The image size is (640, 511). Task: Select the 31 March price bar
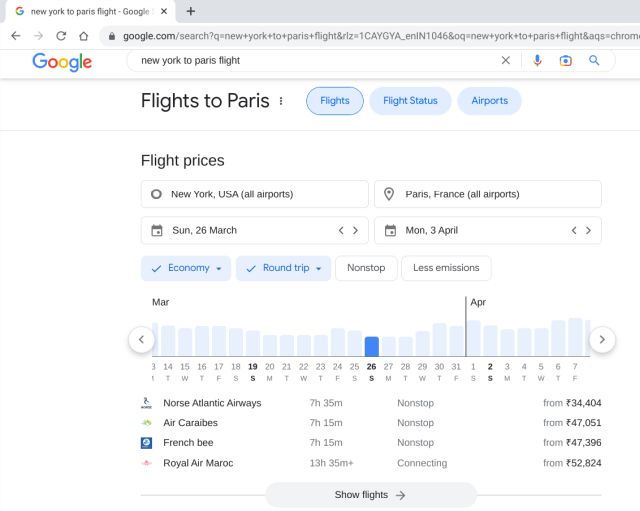tap(456, 341)
